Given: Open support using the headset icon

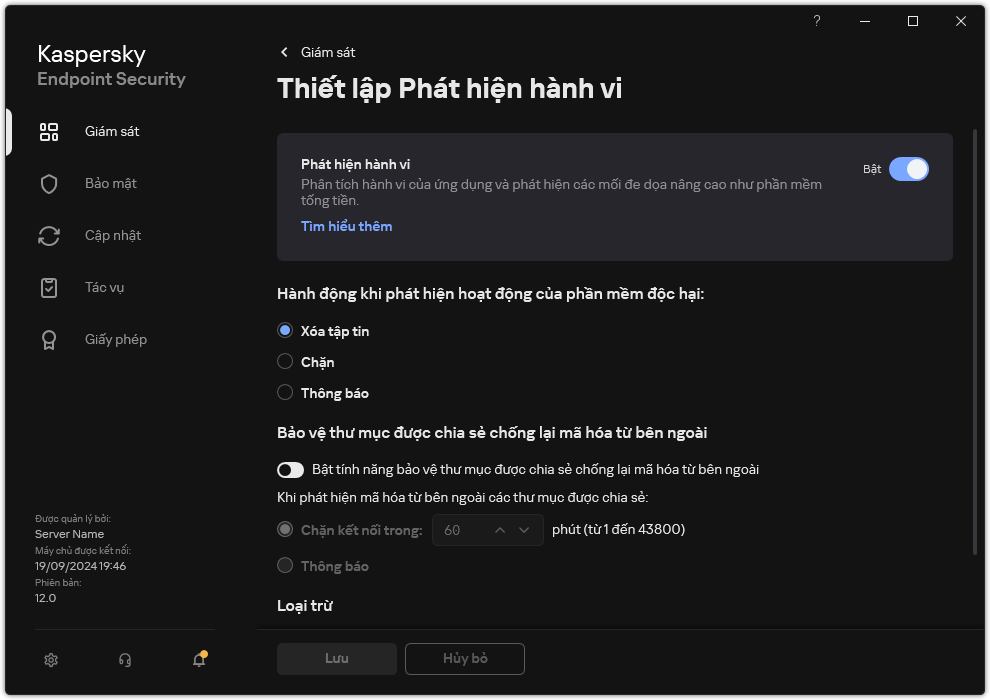Looking at the screenshot, I should (x=124, y=660).
